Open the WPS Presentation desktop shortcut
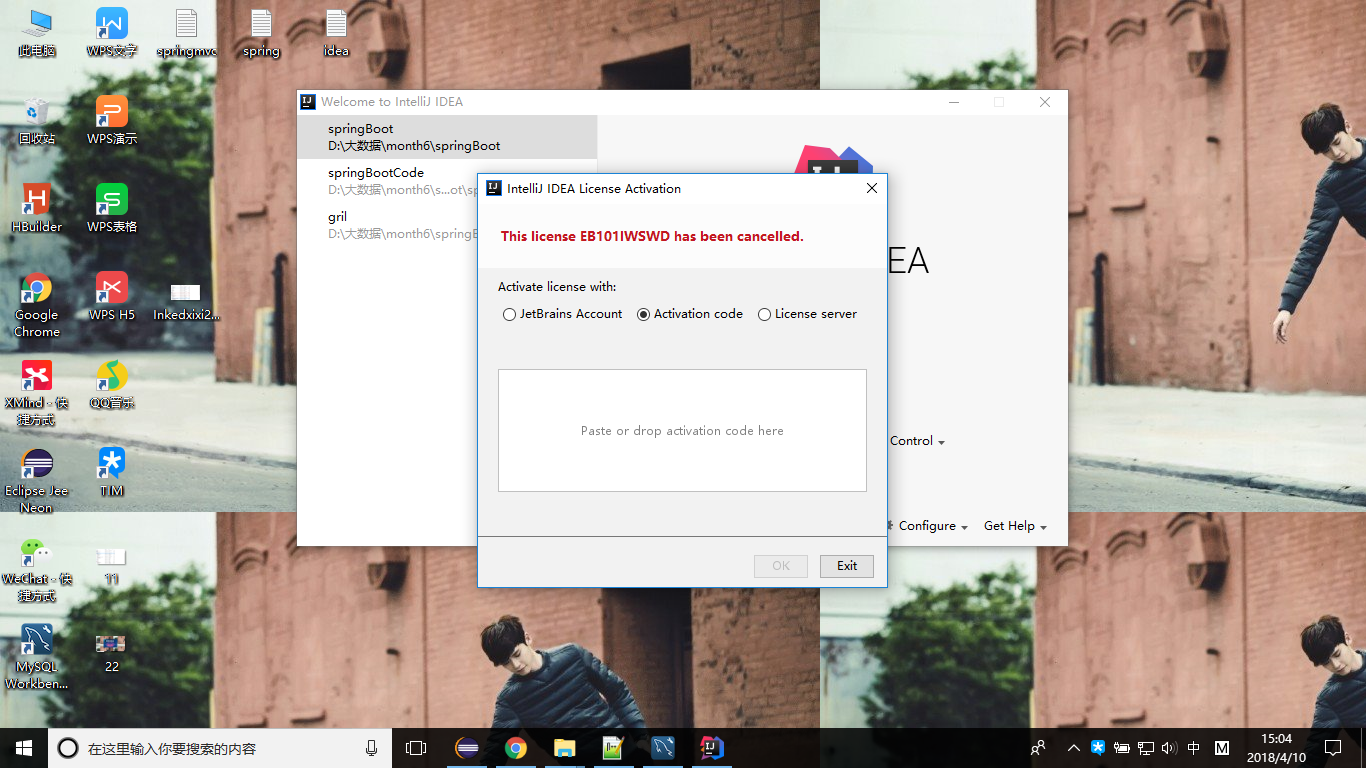Screen dimensions: 1366x768 point(112,121)
